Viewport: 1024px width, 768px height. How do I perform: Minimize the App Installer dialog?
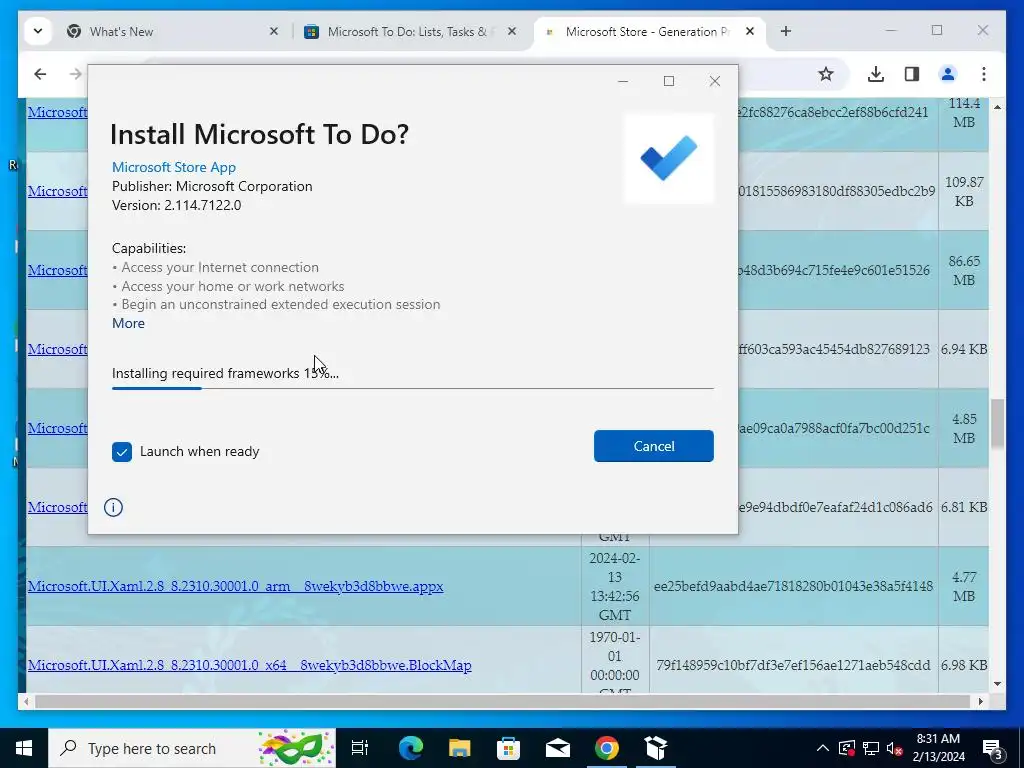pyautogui.click(x=623, y=81)
